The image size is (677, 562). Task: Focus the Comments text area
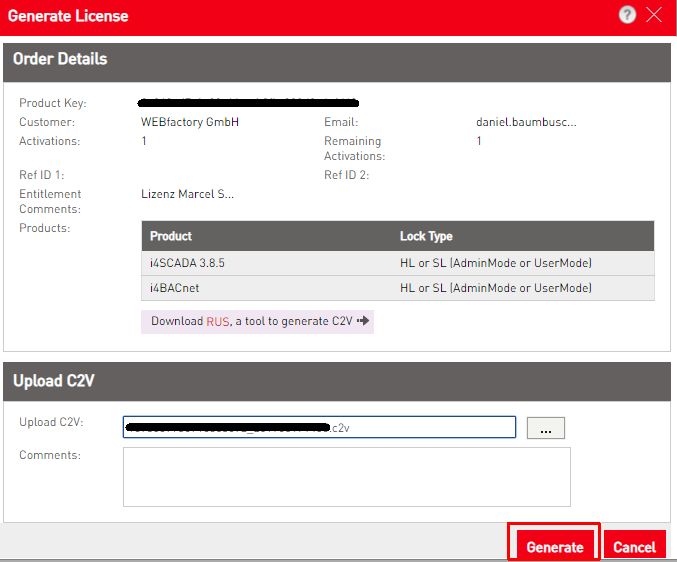click(x=346, y=476)
